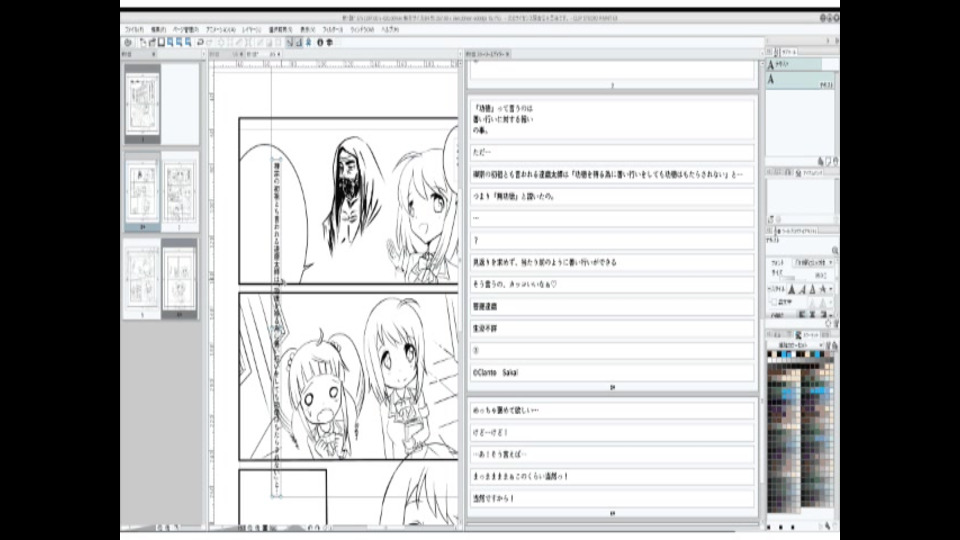The image size is (960, 540).
Task: Switch to the Color Set panel tab
Action: (808, 335)
